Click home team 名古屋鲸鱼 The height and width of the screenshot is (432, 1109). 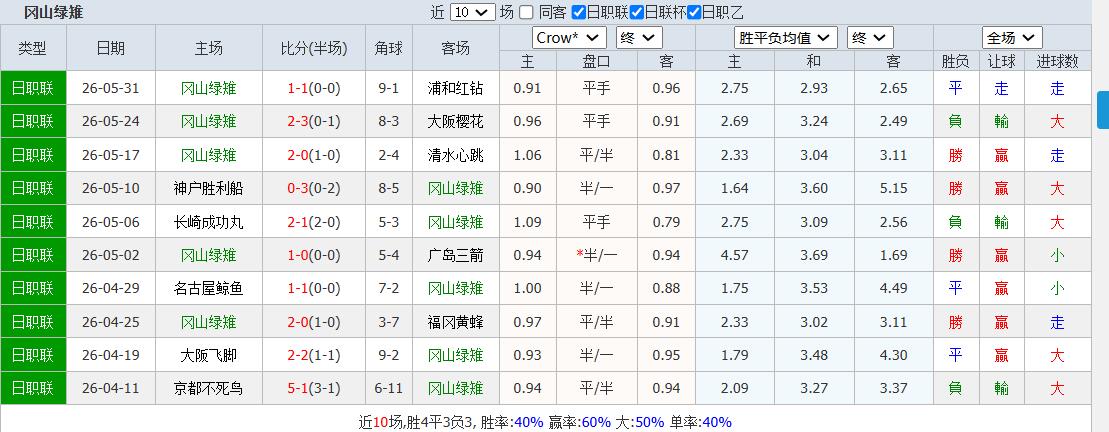point(209,288)
